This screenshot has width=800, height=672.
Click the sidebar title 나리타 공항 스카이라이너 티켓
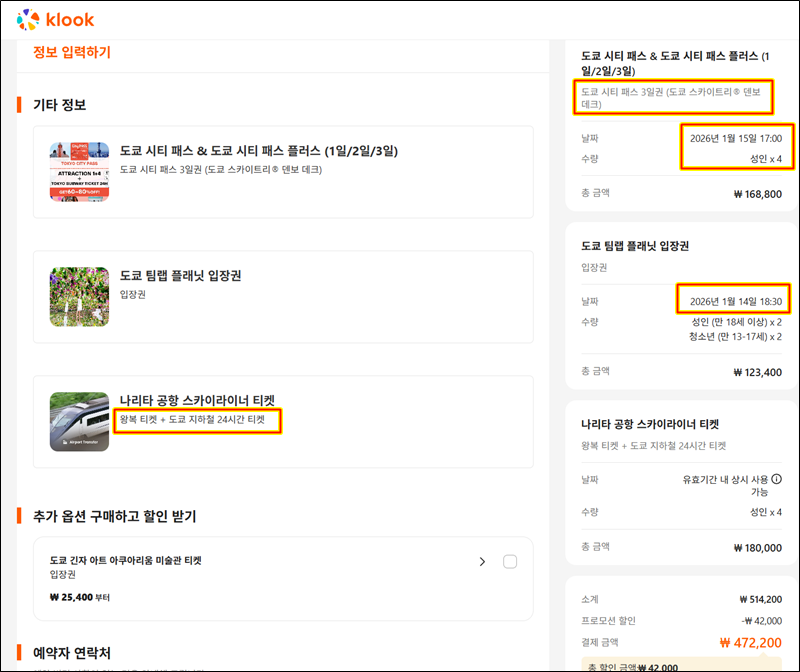650,424
